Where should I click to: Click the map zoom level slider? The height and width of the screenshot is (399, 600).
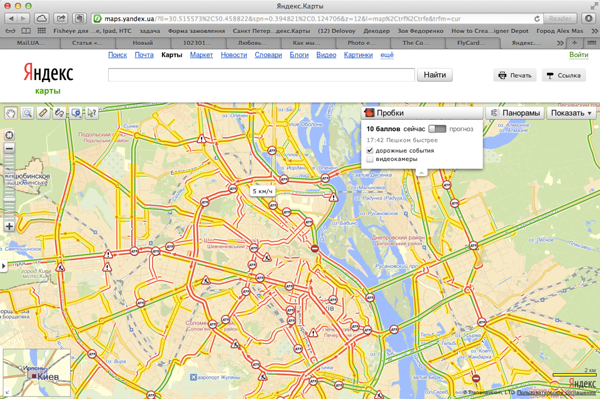(x=9, y=187)
